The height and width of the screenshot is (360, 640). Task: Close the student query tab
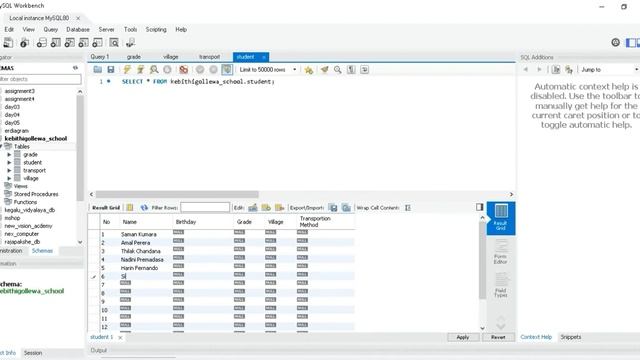264,57
